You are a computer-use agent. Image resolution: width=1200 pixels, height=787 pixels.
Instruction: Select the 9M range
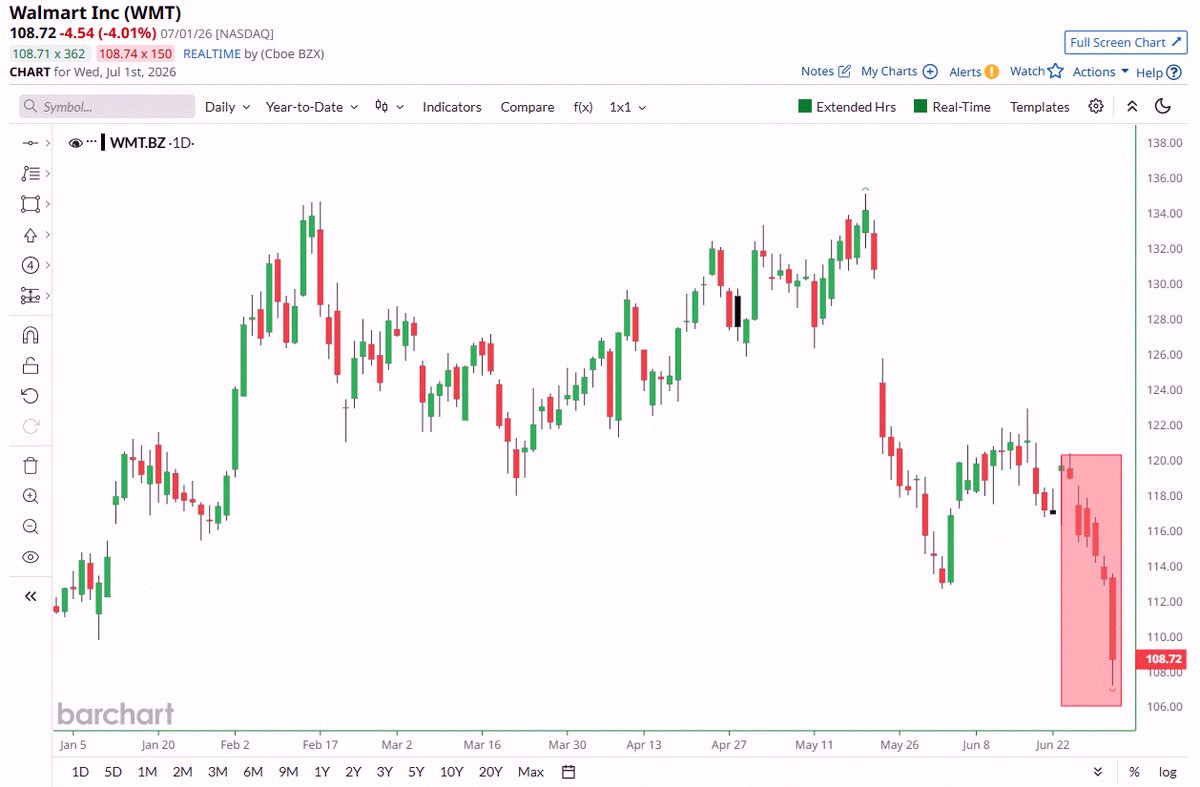(x=289, y=772)
